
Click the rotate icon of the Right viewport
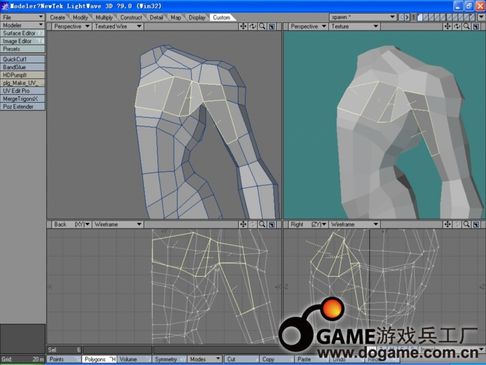coord(457,224)
